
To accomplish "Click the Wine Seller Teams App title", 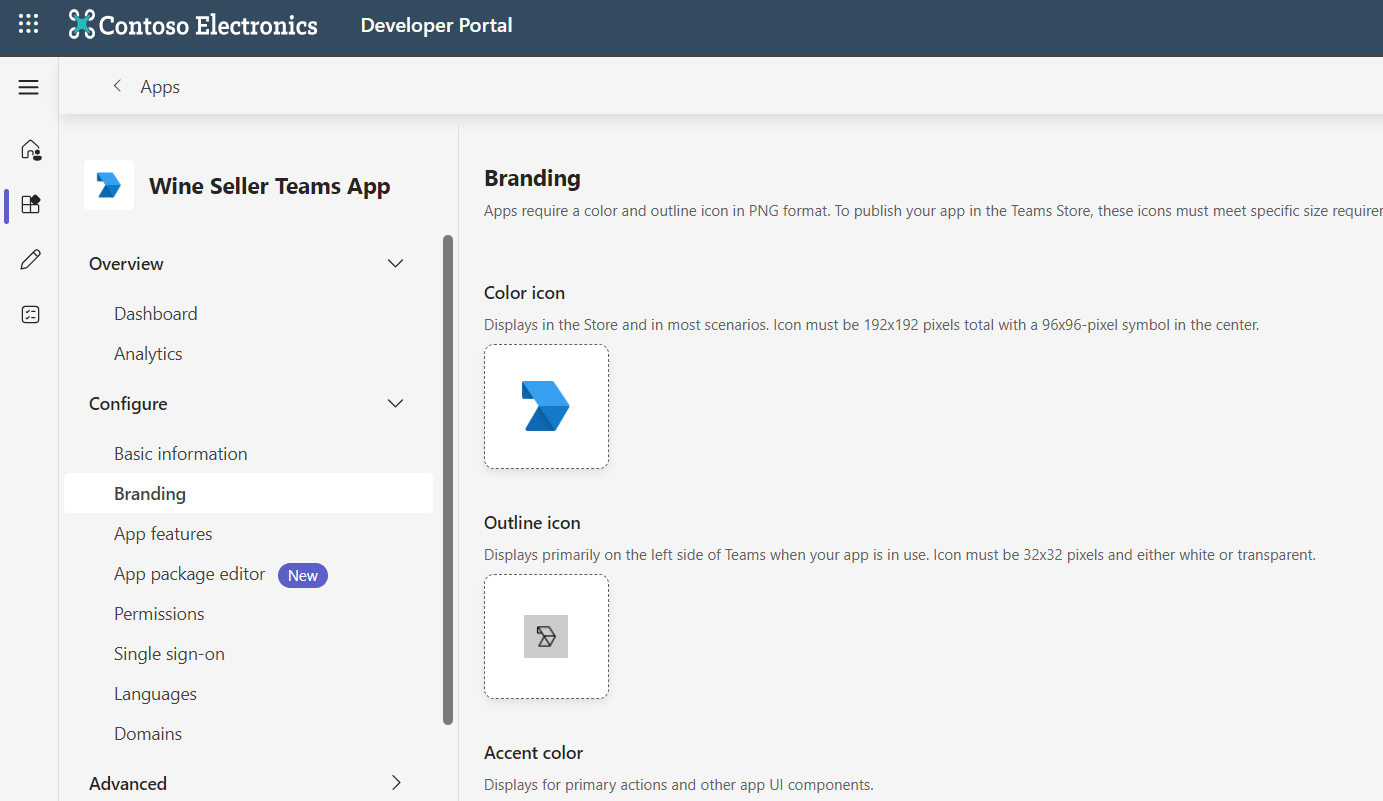I will pos(270,186).
